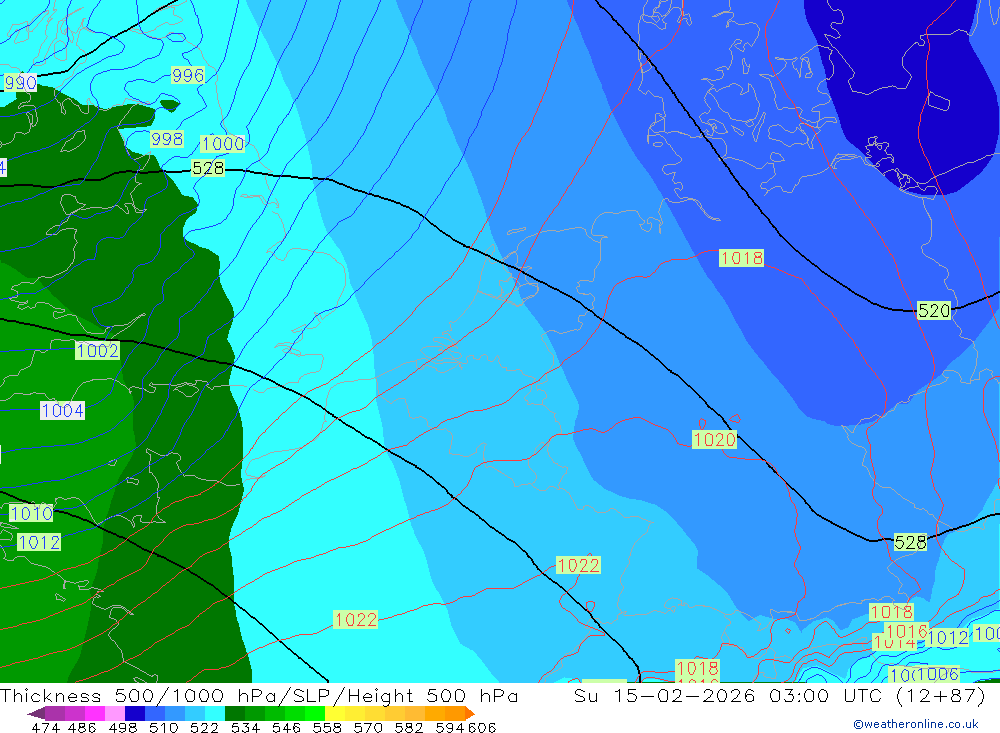Click the legend scale value 546
Screen dimensions: 1000x733
point(286,728)
